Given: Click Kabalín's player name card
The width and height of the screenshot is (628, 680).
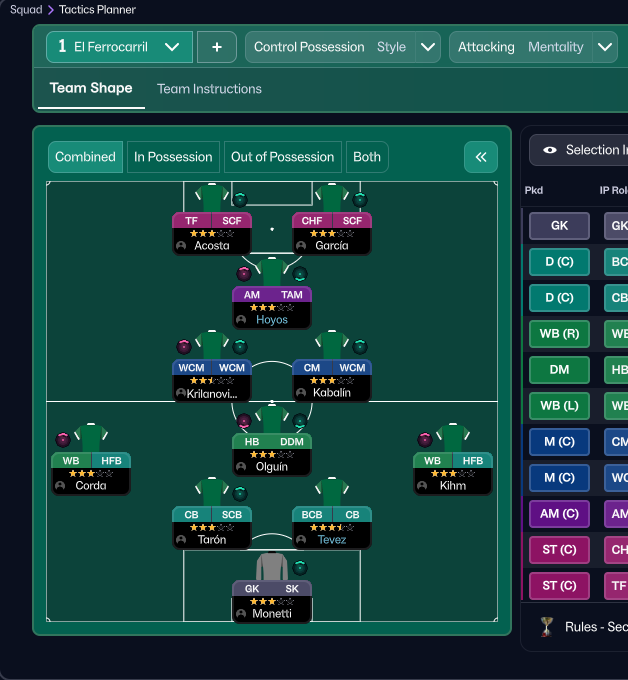Looking at the screenshot, I should [332, 393].
